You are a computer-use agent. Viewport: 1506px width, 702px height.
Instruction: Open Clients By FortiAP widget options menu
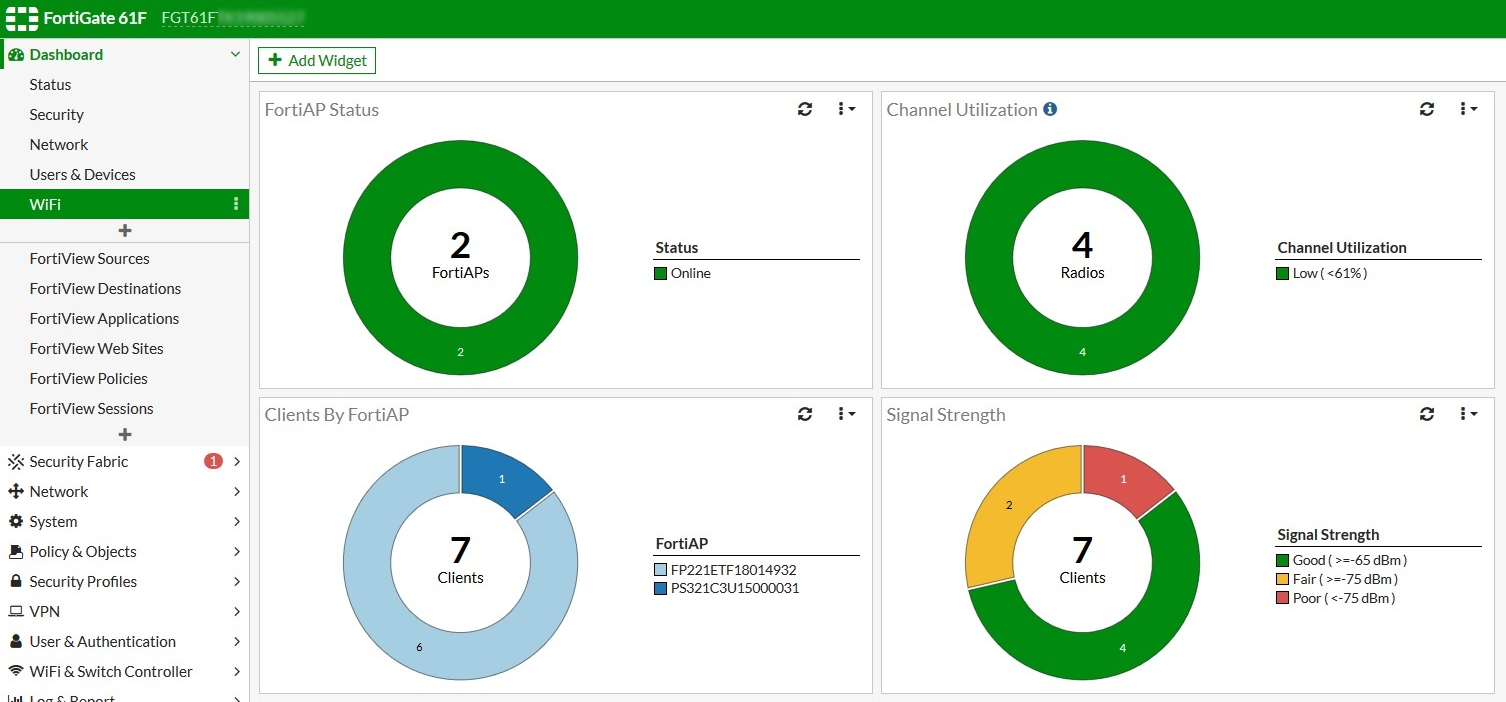[x=846, y=414]
